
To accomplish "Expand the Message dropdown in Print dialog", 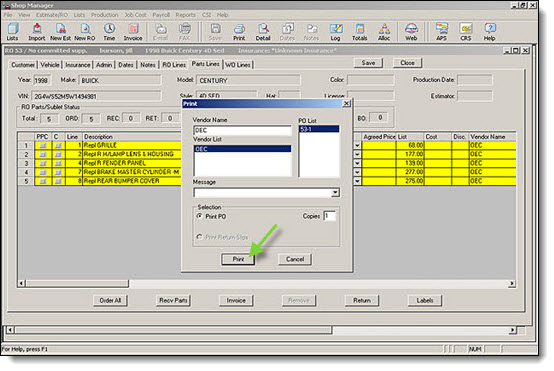I will pyautogui.click(x=335, y=193).
